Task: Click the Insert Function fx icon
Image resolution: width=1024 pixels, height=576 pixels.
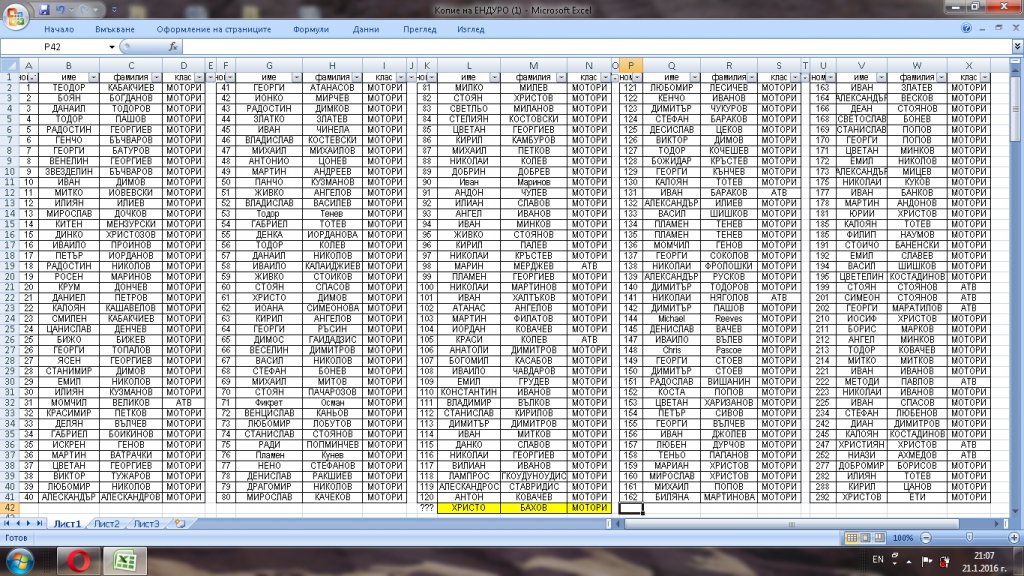Action: point(173,46)
